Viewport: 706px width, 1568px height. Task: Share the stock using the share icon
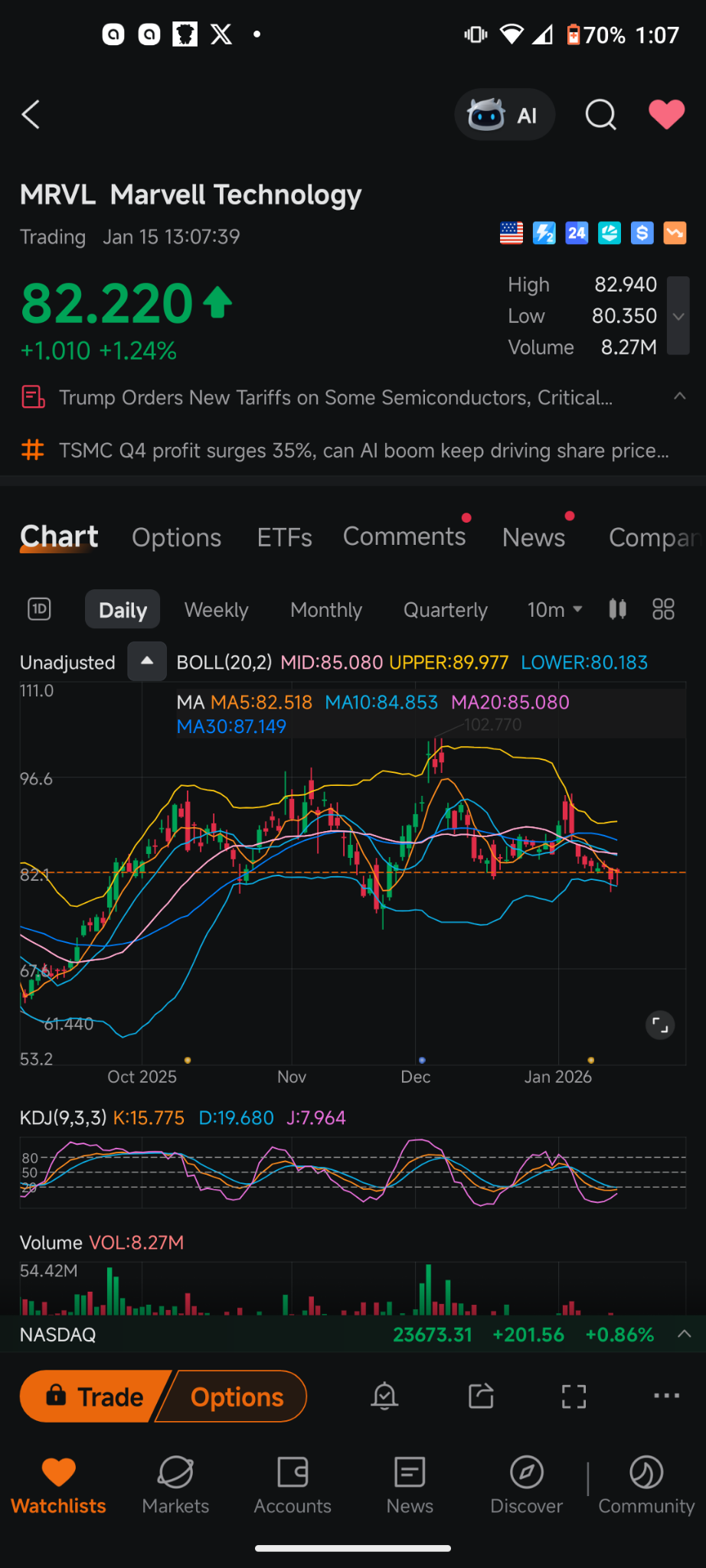pos(481,1397)
